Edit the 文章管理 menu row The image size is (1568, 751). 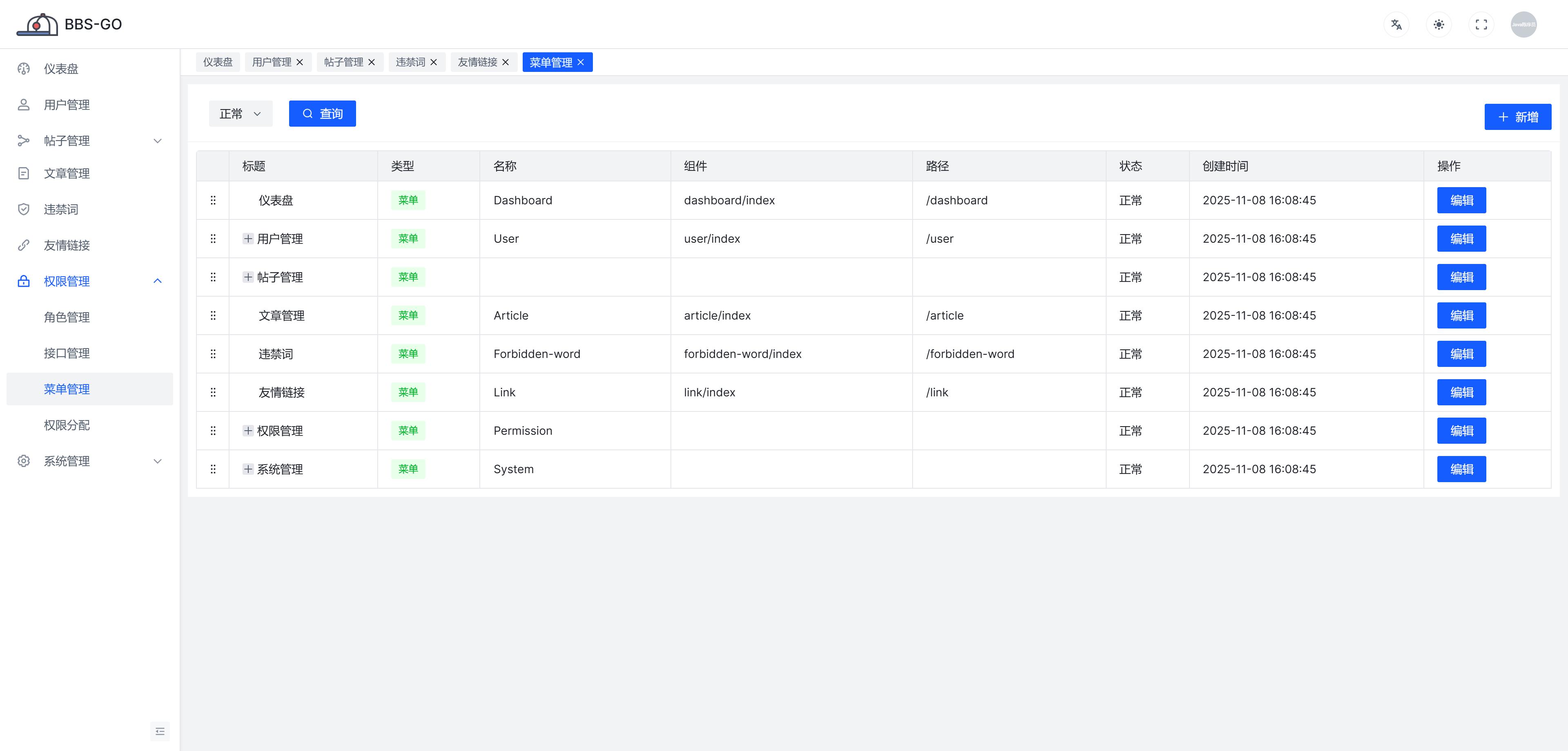click(1461, 315)
